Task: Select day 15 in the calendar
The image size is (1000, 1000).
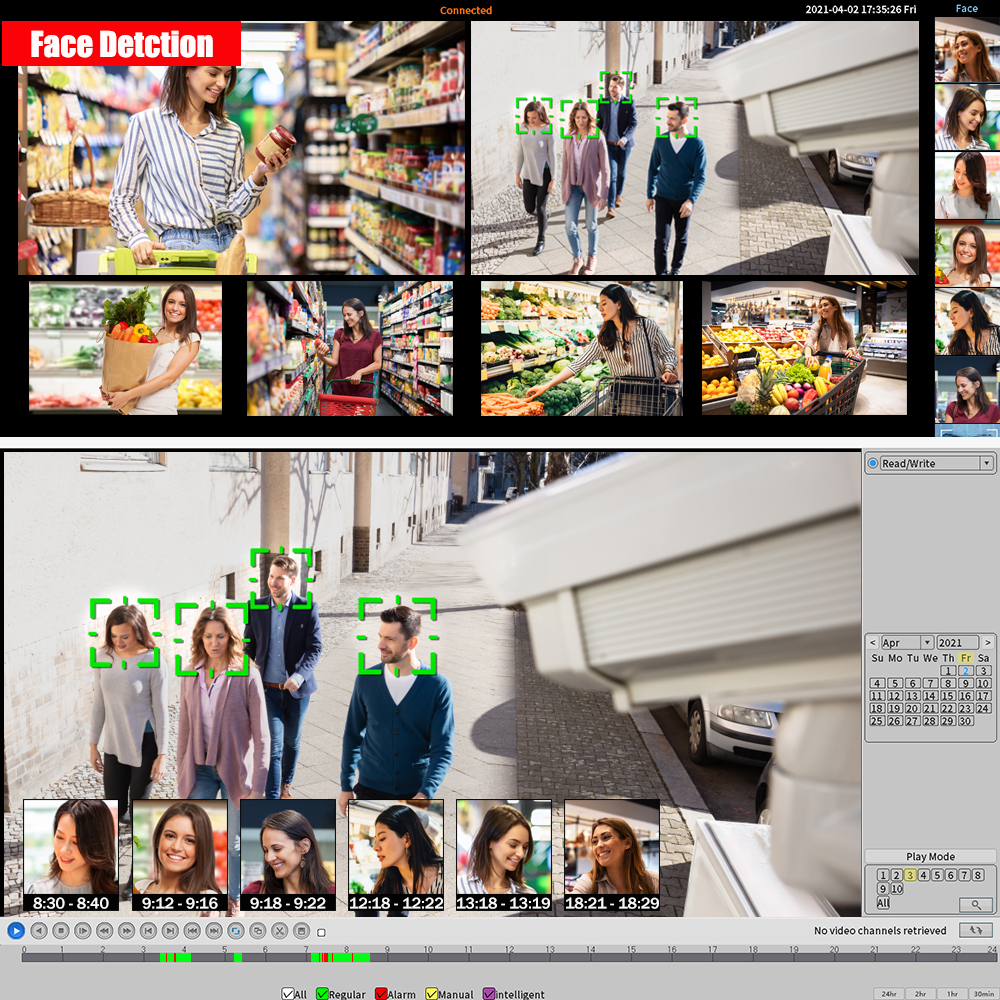Action: [x=948, y=696]
